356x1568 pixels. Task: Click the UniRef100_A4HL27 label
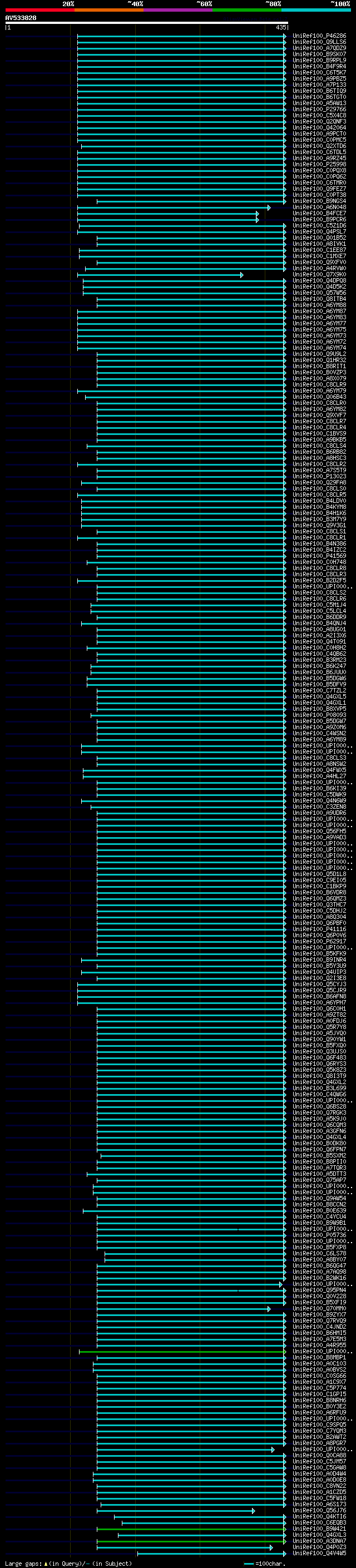[319, 776]
